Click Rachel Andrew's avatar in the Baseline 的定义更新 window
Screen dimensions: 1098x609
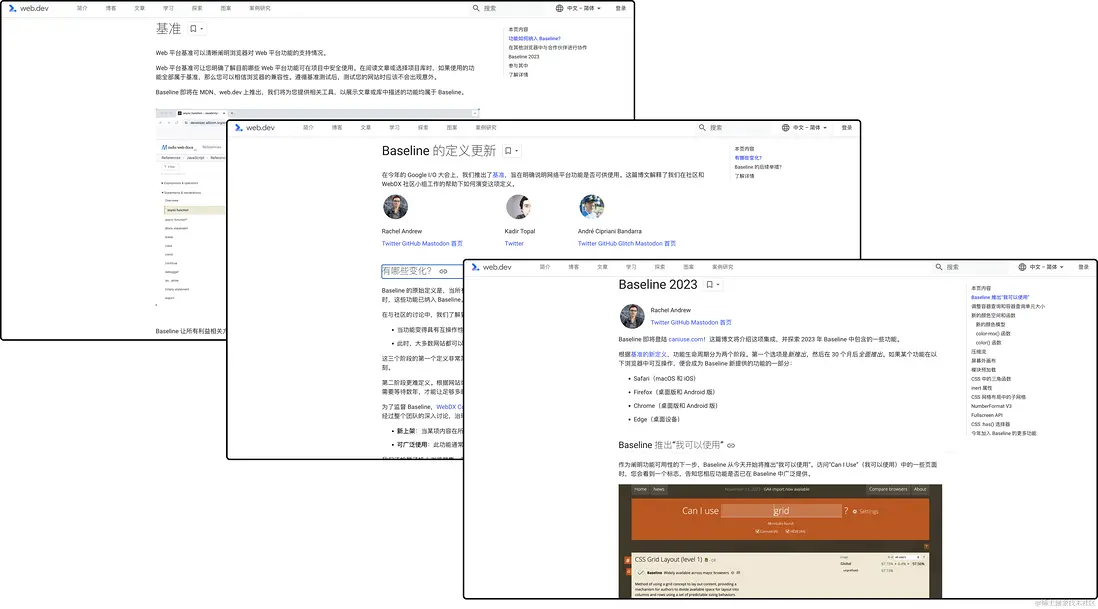pyautogui.click(x=396, y=206)
